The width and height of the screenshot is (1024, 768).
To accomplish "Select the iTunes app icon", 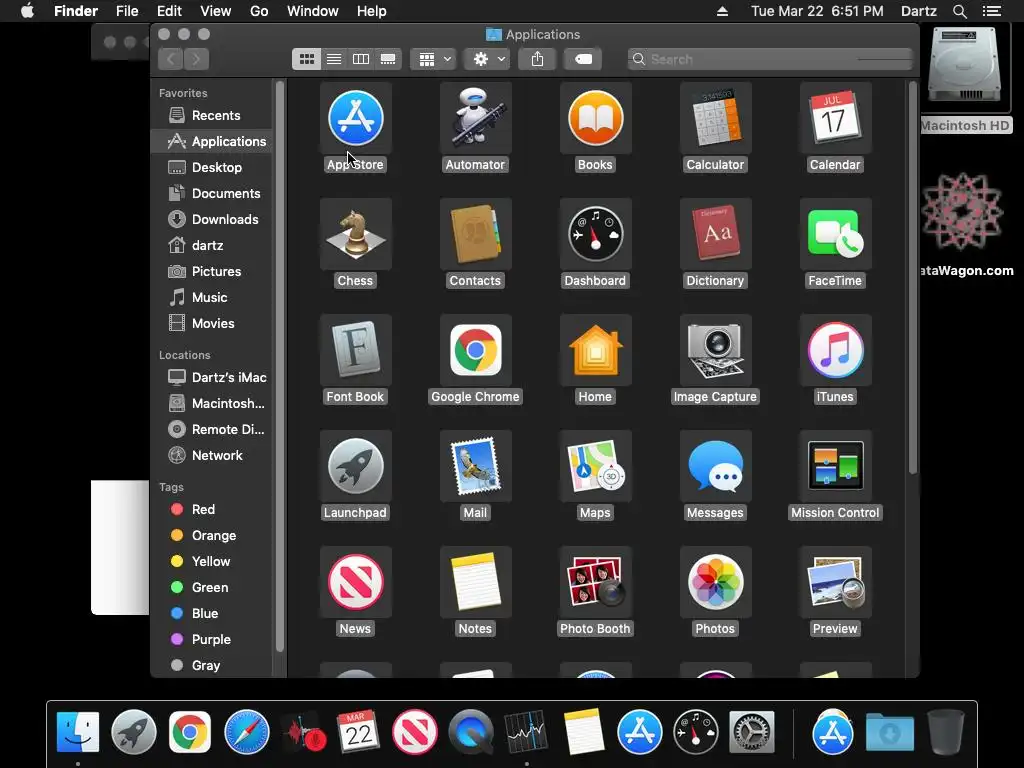I will pyautogui.click(x=835, y=350).
